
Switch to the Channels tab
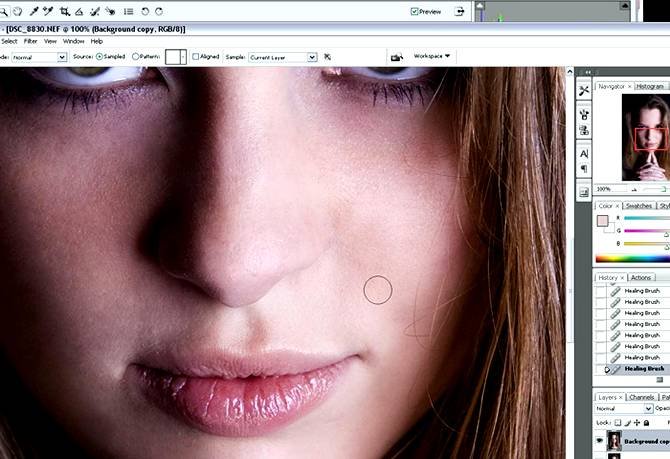coord(641,397)
